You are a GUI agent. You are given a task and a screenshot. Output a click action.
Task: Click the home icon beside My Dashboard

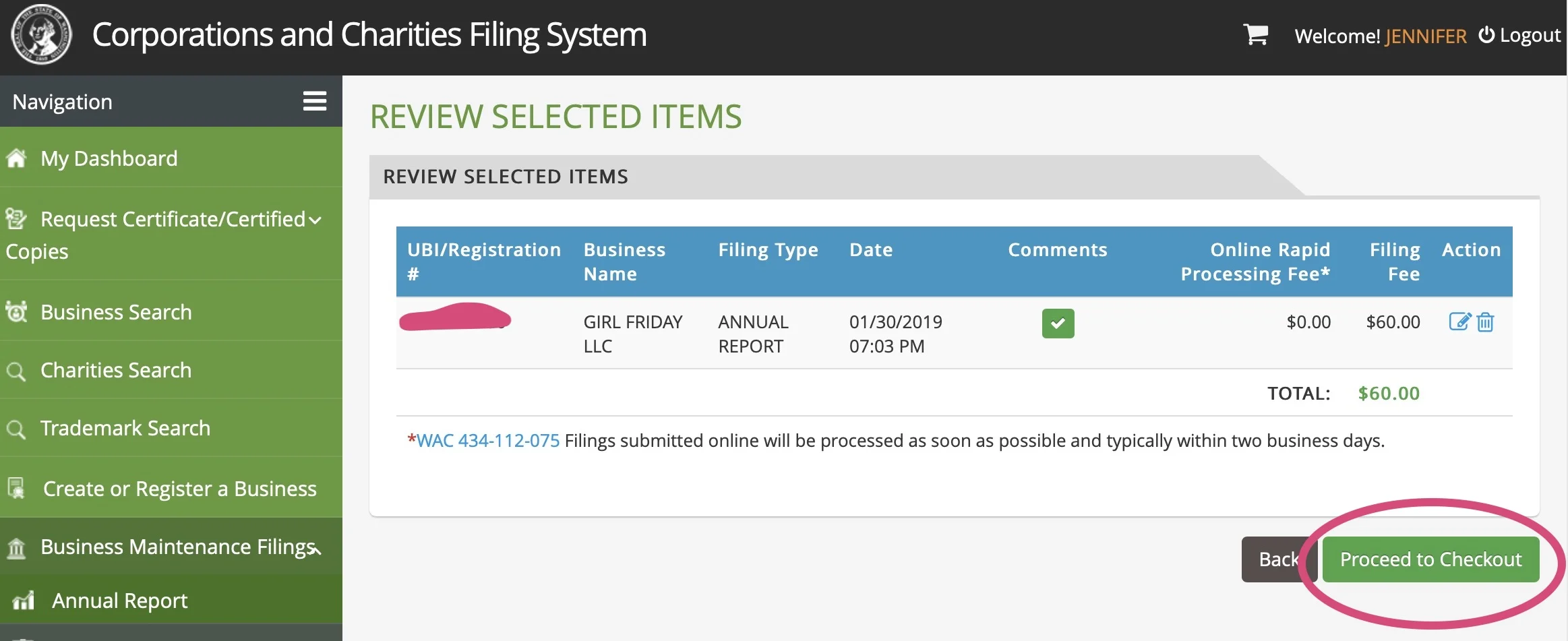pos(16,158)
